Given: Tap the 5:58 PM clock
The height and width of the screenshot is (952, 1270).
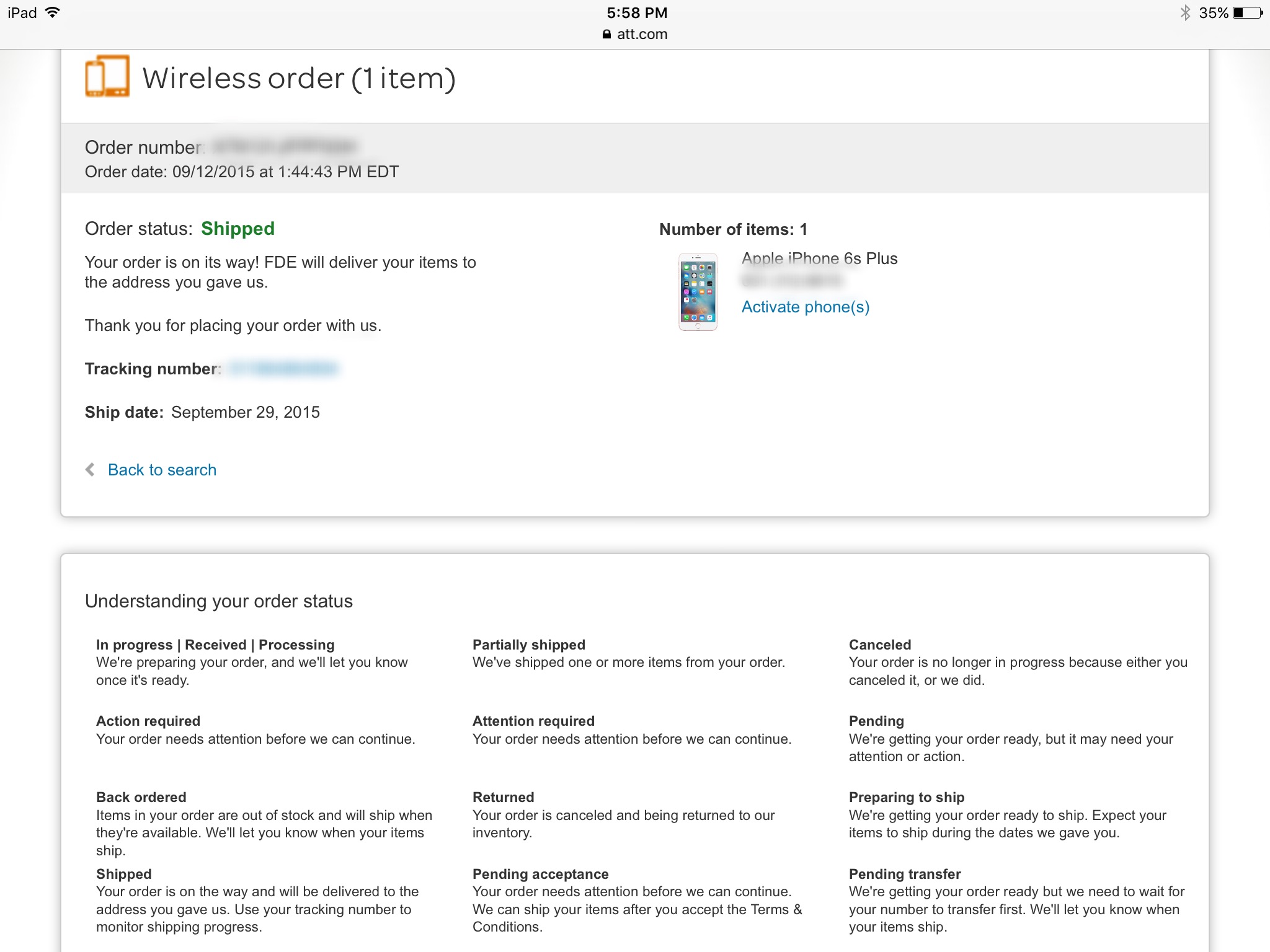Looking at the screenshot, I should (x=637, y=12).
